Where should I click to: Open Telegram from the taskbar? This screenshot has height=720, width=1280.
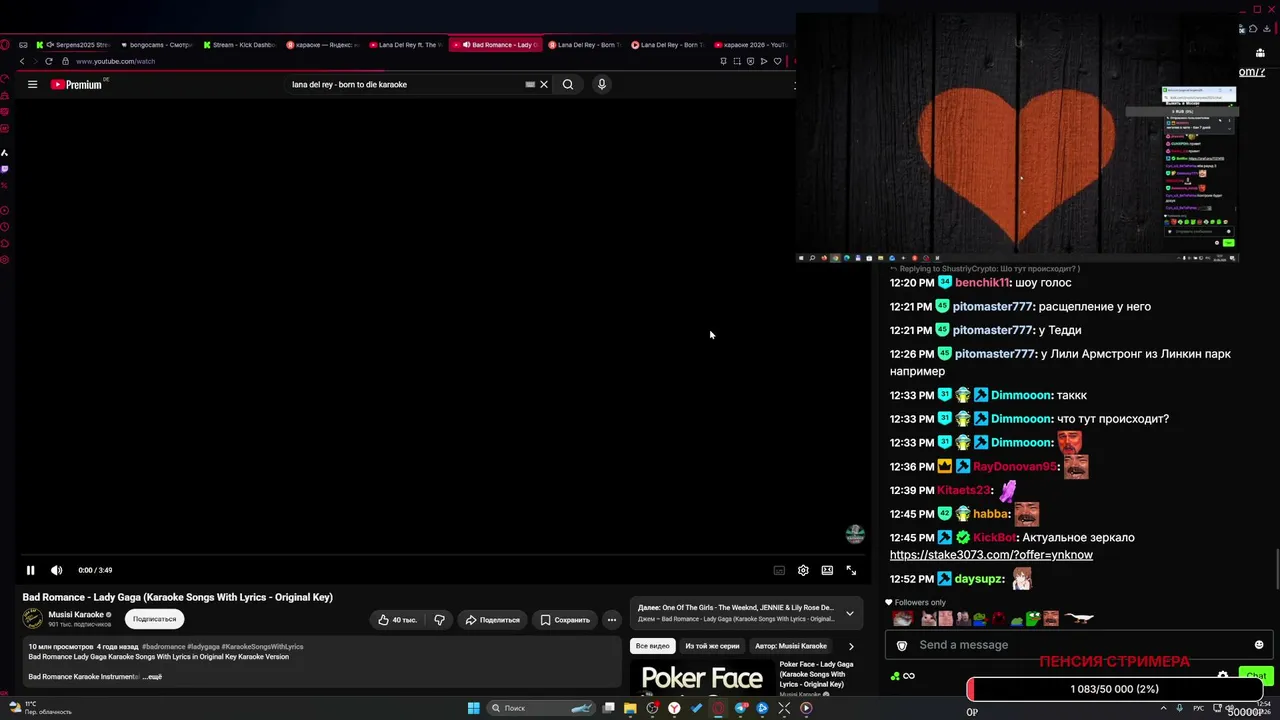(741, 708)
